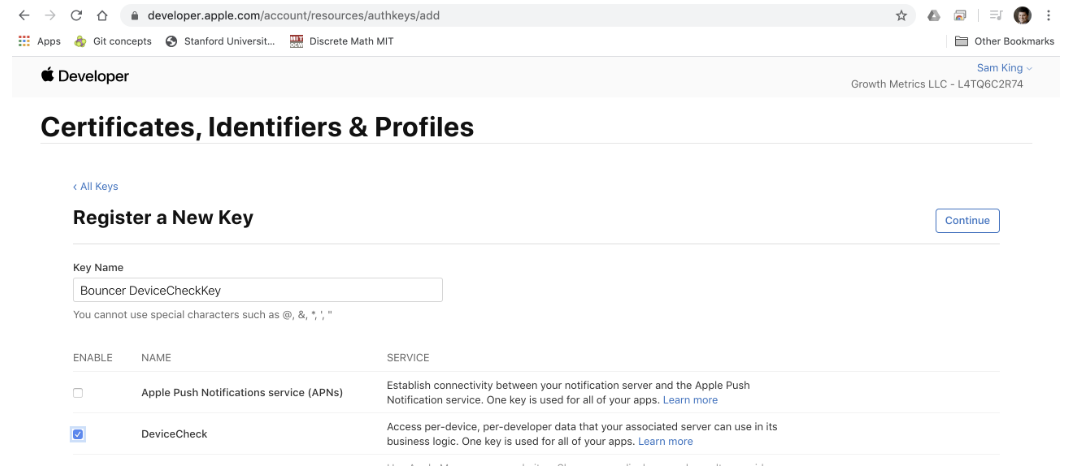Go back with the browser back arrow
The height and width of the screenshot is (470, 1072).
pyautogui.click(x=24, y=15)
